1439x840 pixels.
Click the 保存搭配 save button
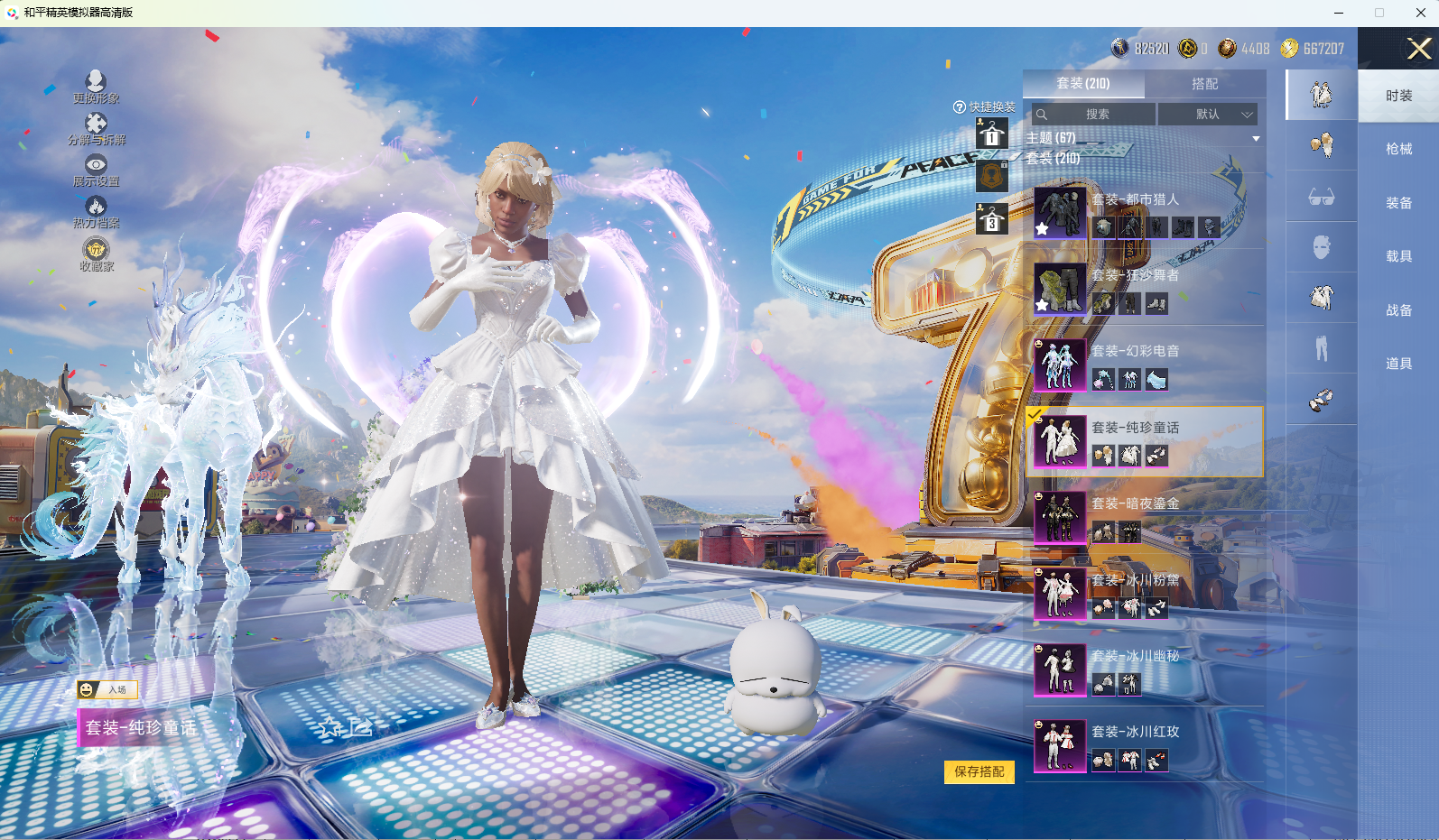(979, 772)
